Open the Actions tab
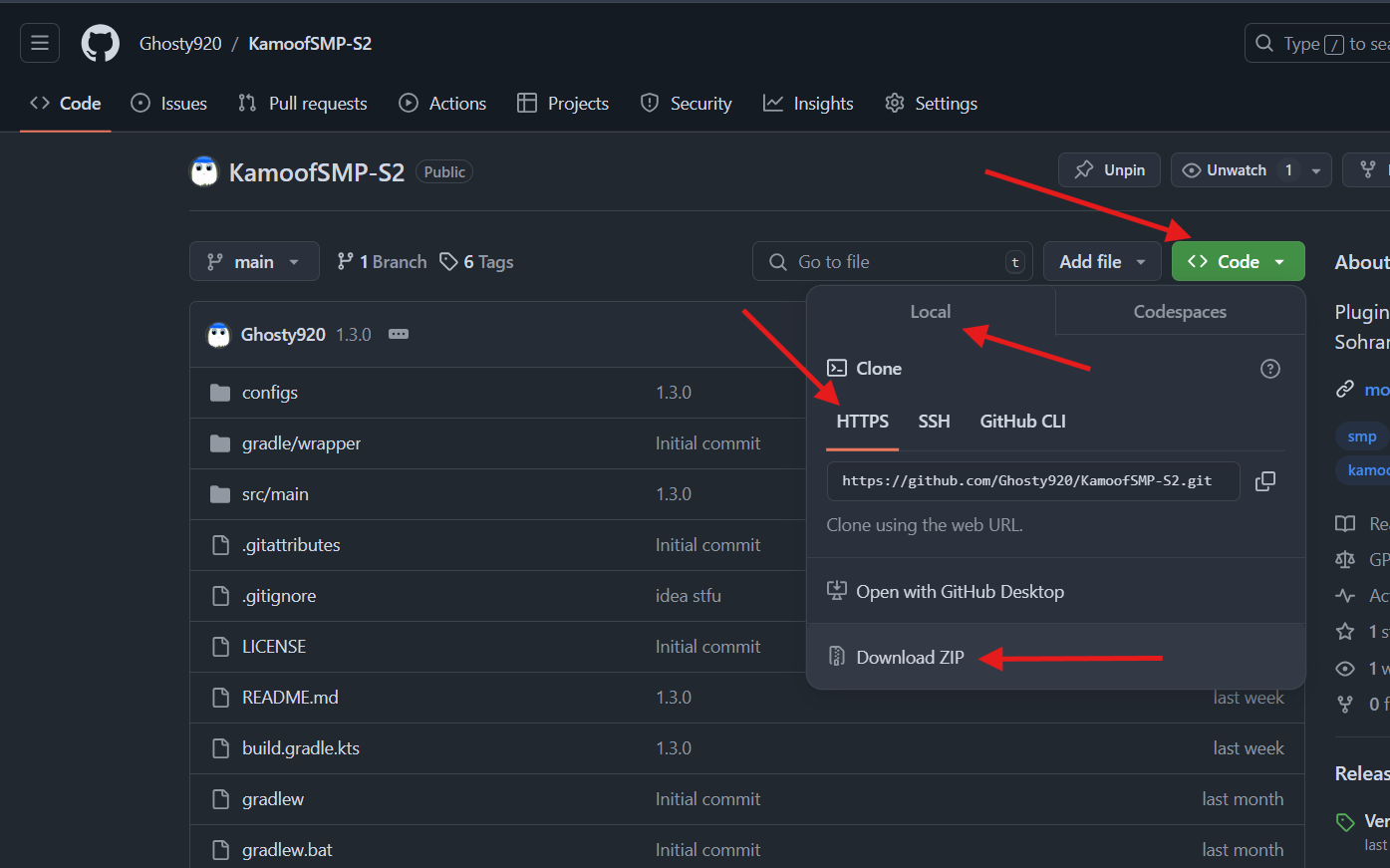This screenshot has height=868, width=1390. click(442, 104)
